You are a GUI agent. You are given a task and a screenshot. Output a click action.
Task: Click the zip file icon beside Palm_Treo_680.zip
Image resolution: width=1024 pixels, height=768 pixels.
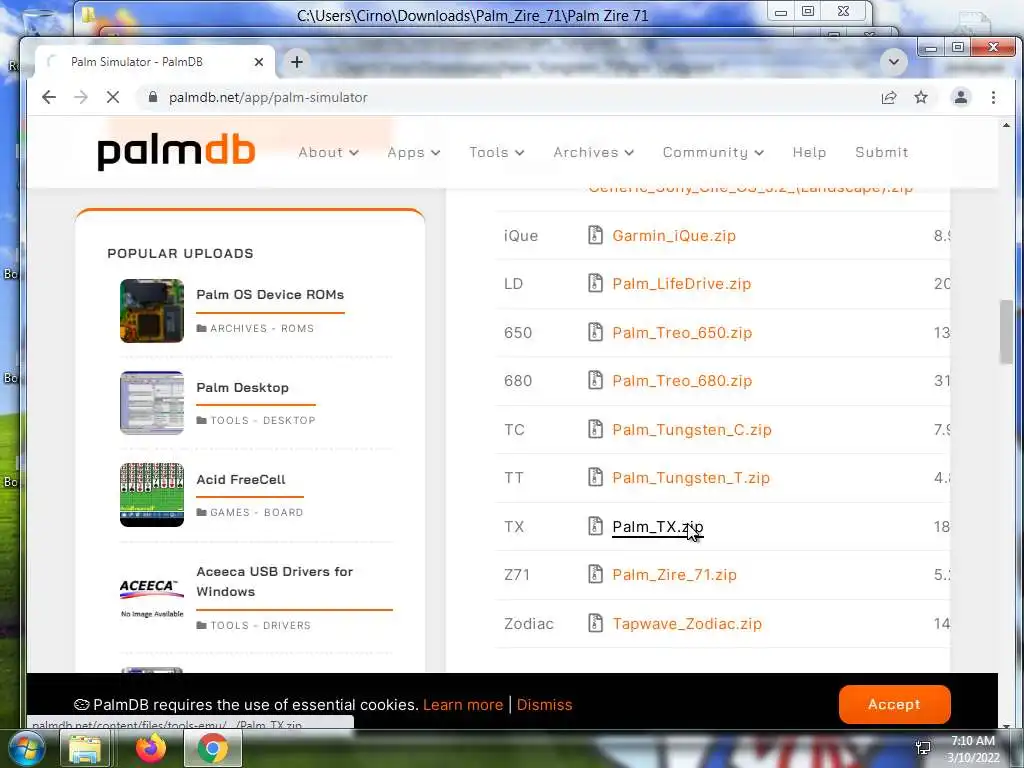pos(595,380)
